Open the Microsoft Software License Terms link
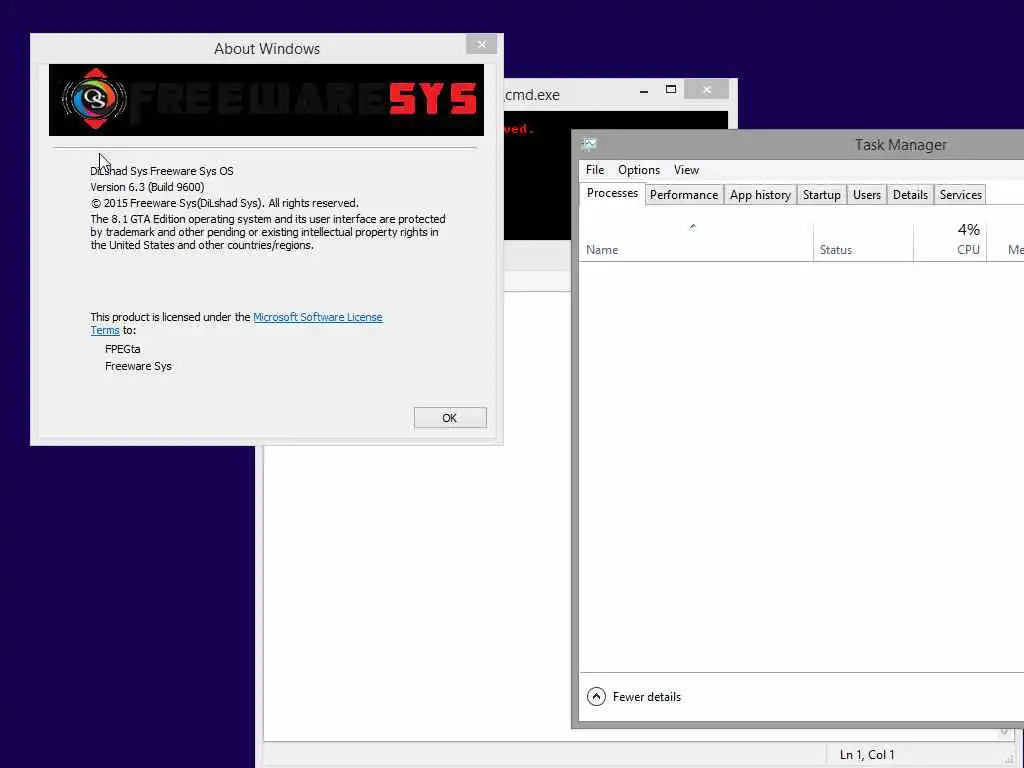 coord(317,317)
